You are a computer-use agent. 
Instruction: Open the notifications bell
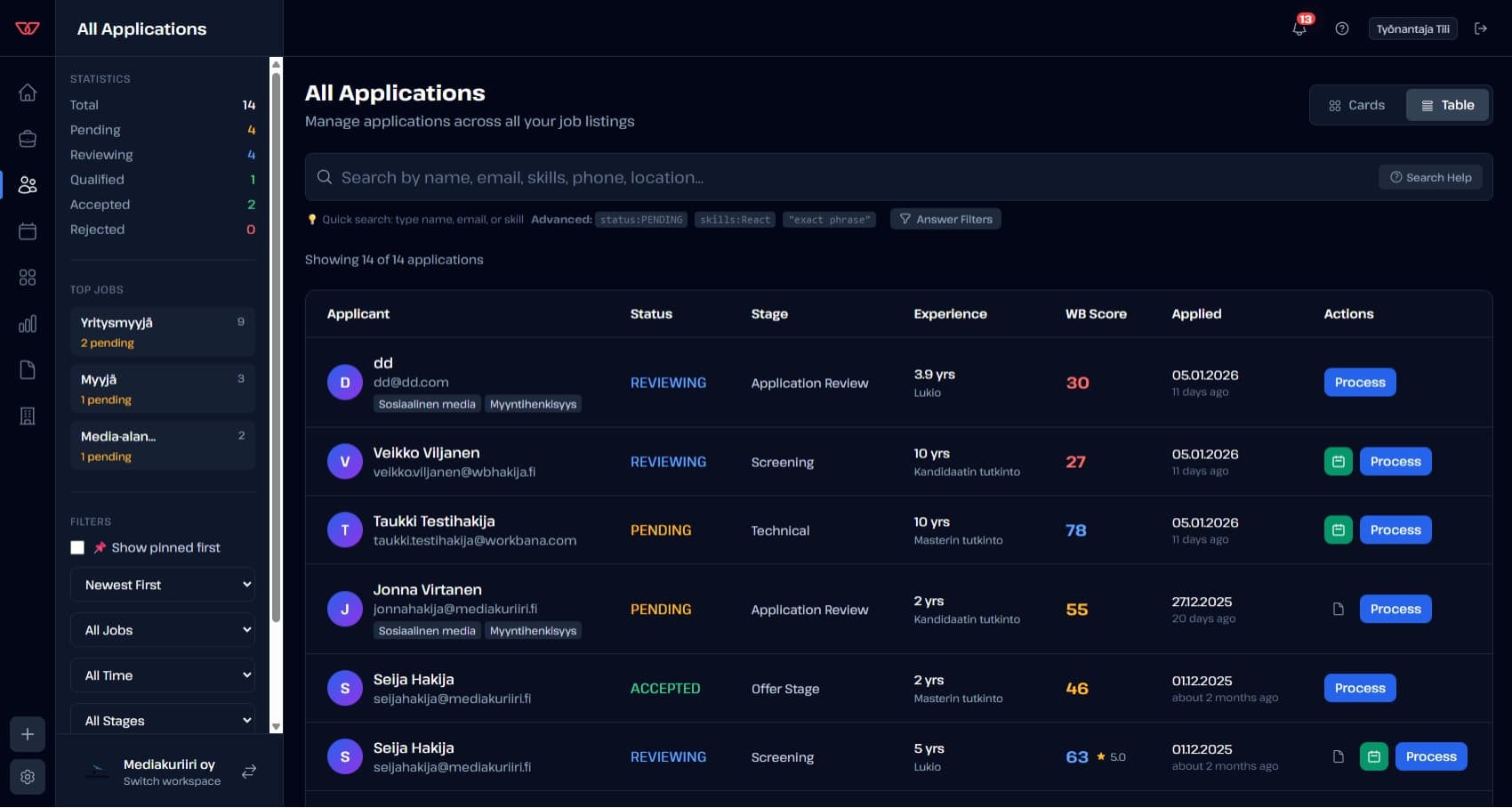(1299, 28)
